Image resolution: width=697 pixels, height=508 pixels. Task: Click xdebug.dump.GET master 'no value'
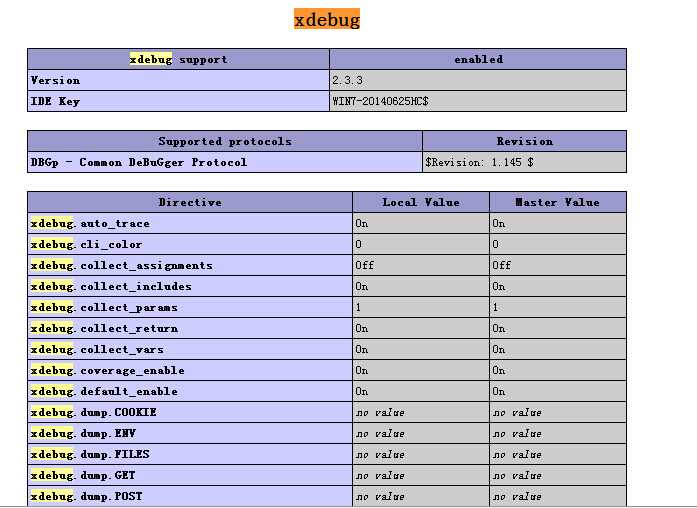click(x=558, y=476)
